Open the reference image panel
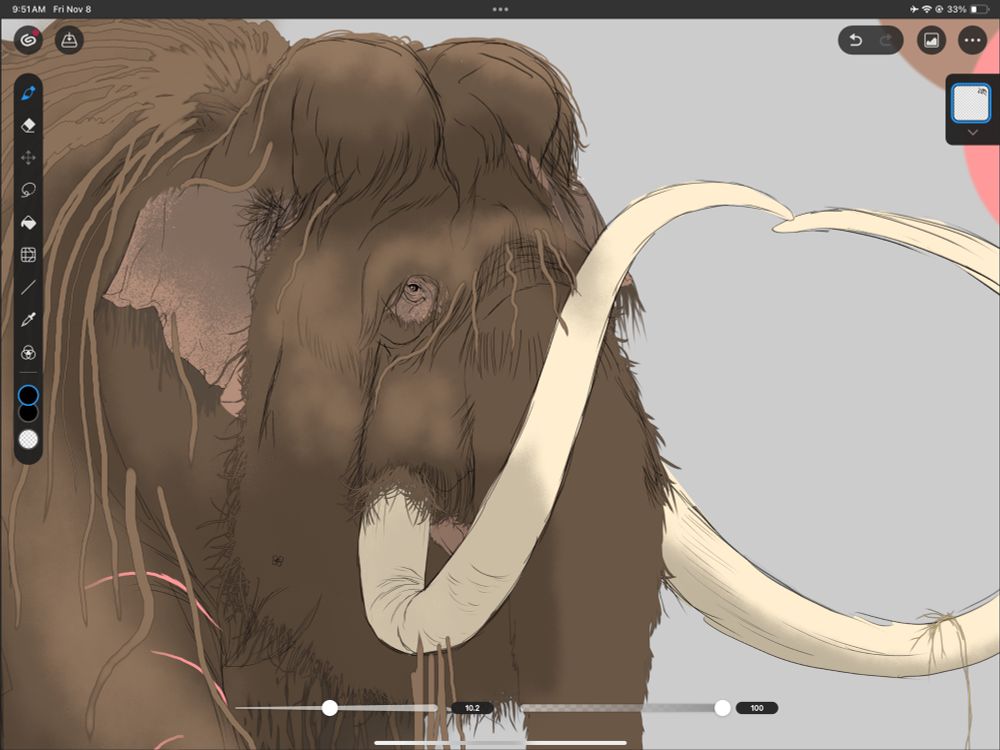Screen dimensions: 1000x750 coord(931,40)
